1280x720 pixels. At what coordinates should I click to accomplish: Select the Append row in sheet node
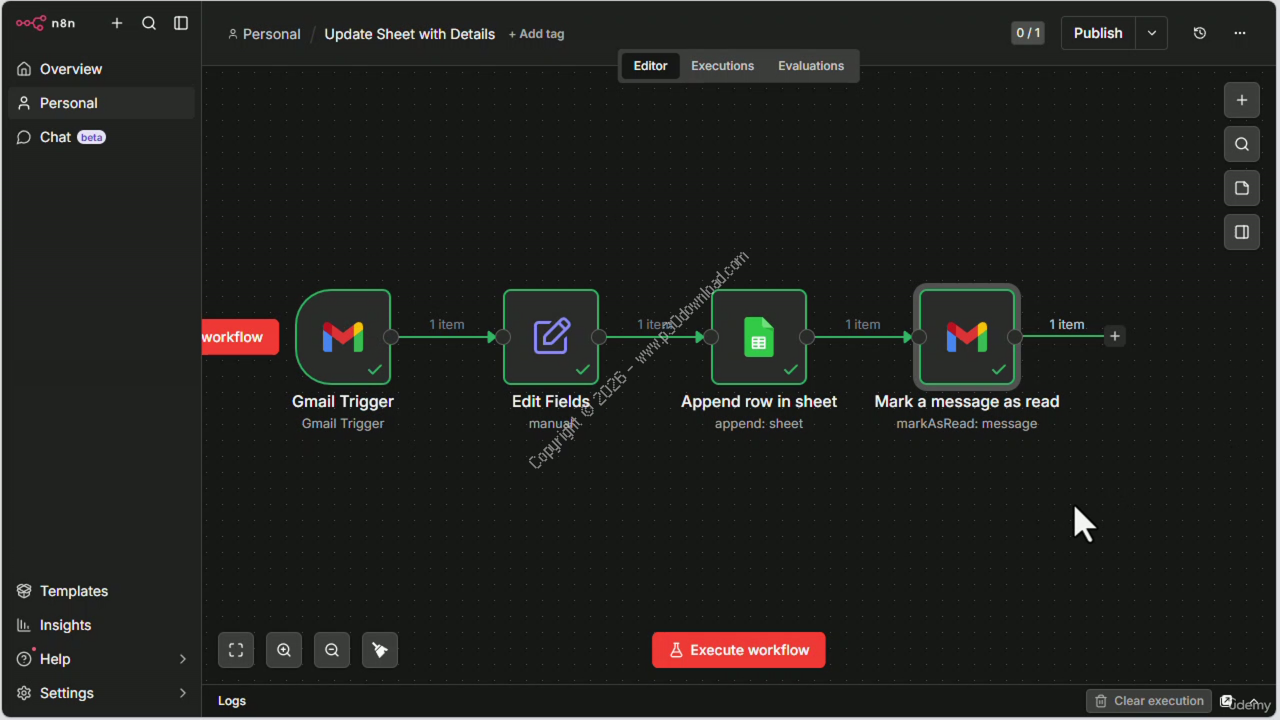pos(759,337)
